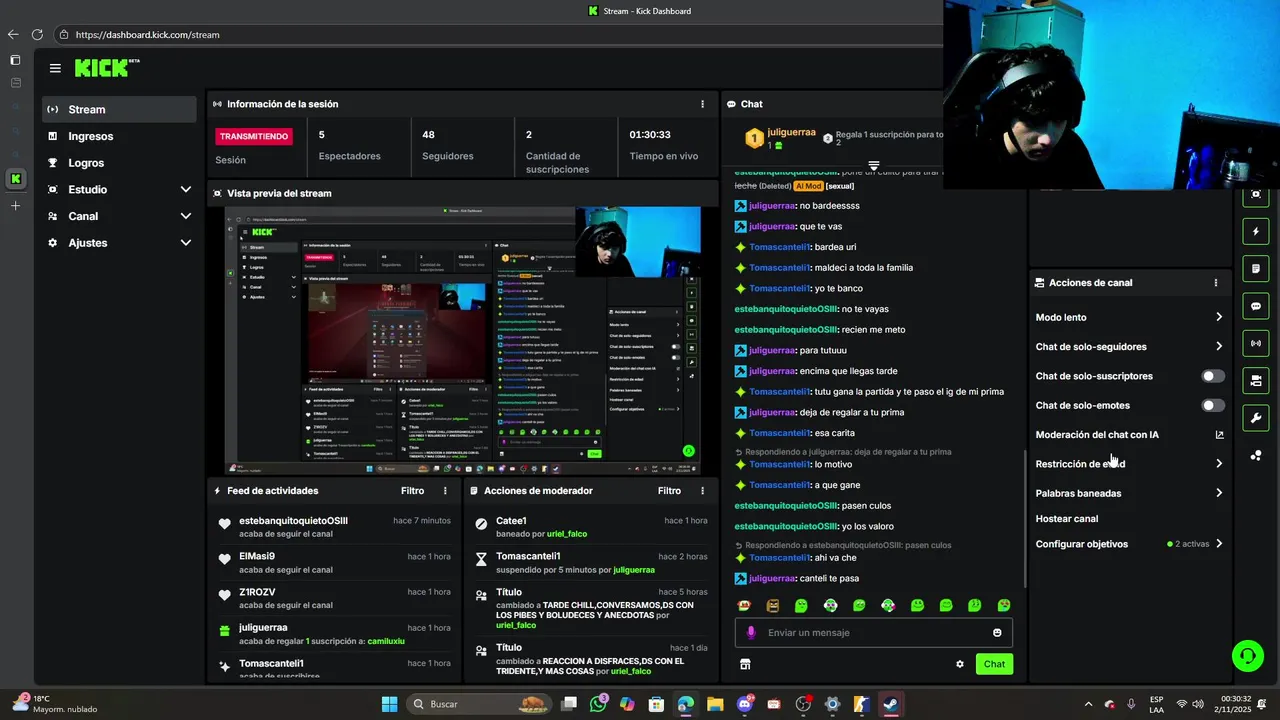Click Filtro in Feed de actividades
1280x720 pixels.
click(413, 491)
